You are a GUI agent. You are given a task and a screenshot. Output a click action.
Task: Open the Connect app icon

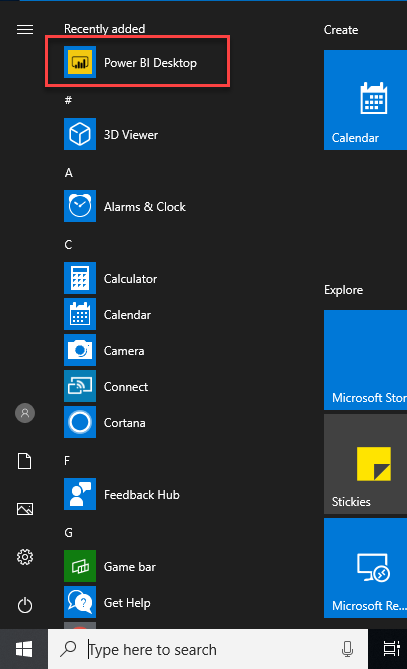pos(80,386)
